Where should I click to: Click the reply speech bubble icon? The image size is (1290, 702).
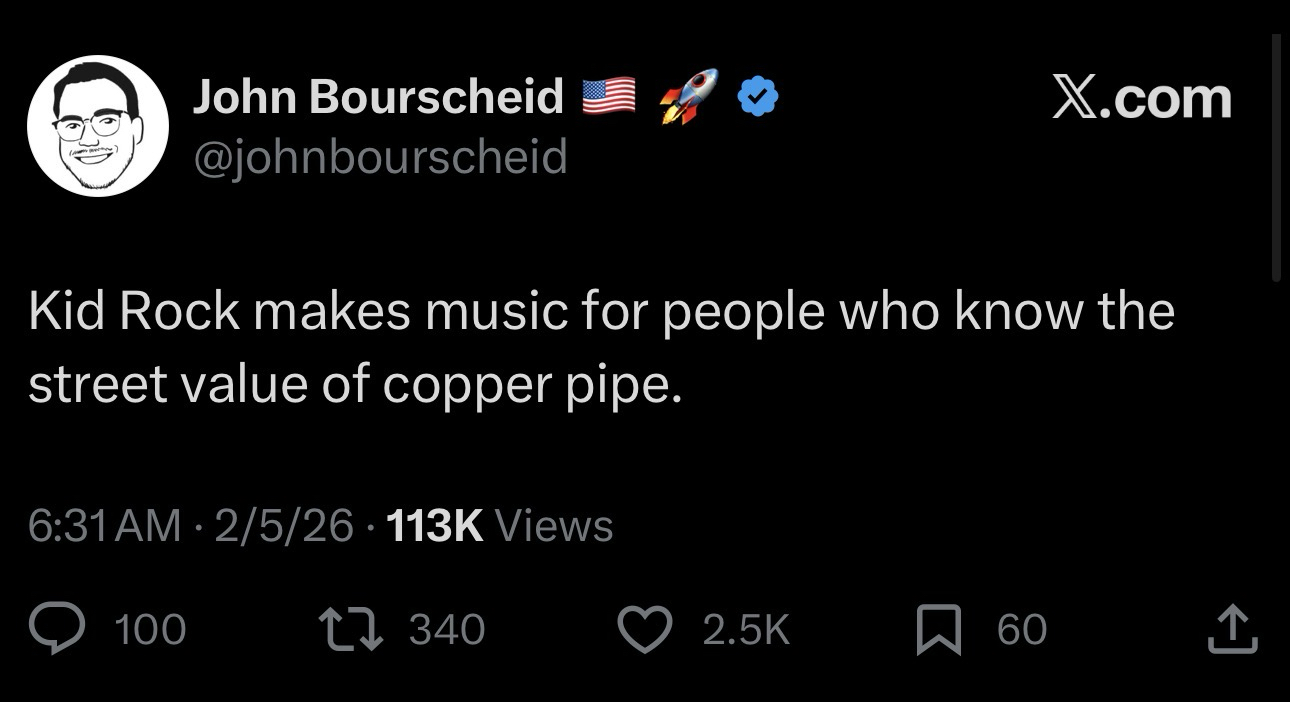59,629
